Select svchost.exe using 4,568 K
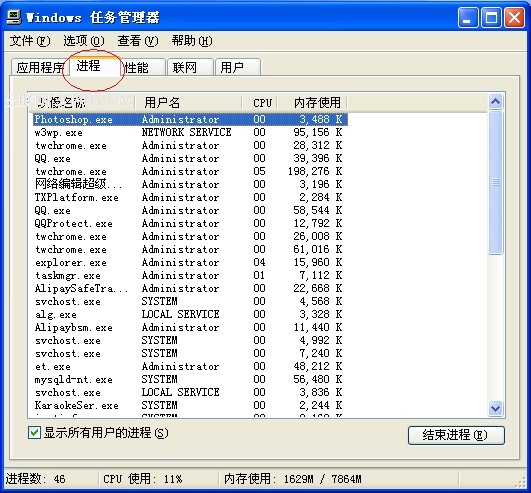The height and width of the screenshot is (493, 531). 190,301
